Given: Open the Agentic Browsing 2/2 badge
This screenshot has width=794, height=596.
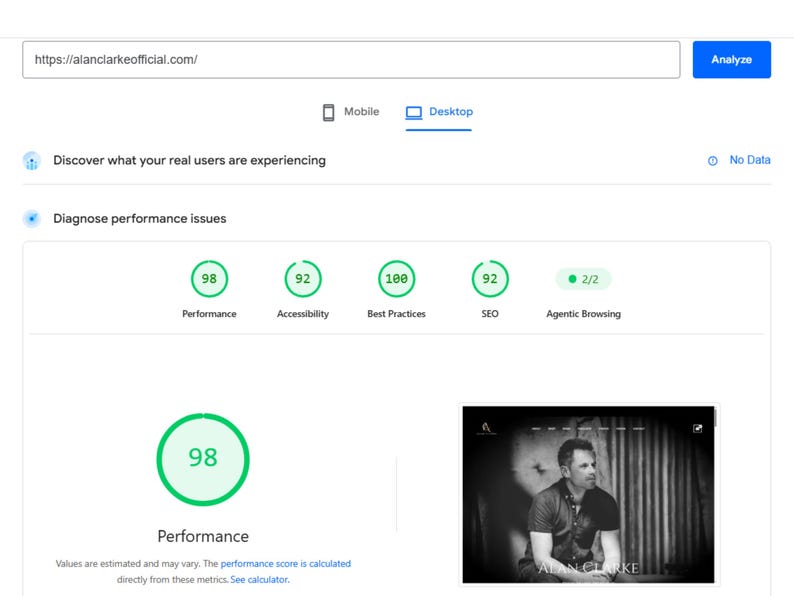Looking at the screenshot, I should coord(583,279).
